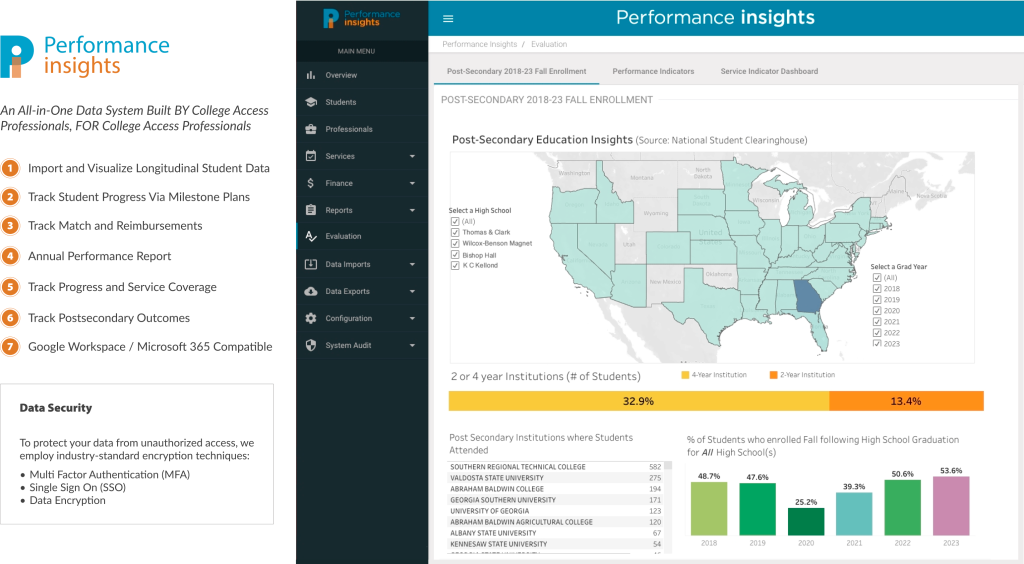Click the hamburger menu icon in header
This screenshot has height=564, width=1024.
(448, 19)
